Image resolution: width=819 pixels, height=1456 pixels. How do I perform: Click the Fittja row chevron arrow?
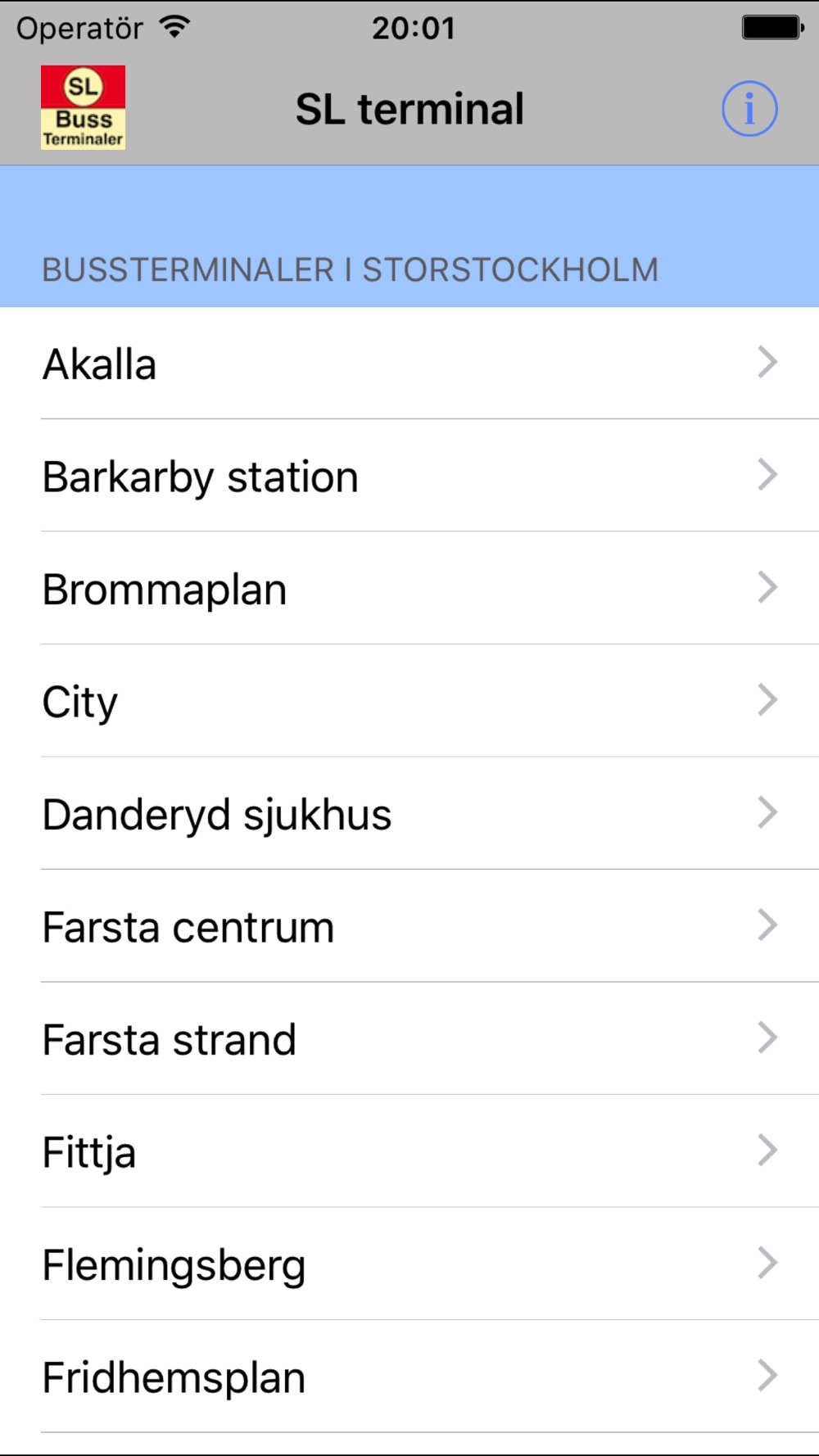[767, 1151]
